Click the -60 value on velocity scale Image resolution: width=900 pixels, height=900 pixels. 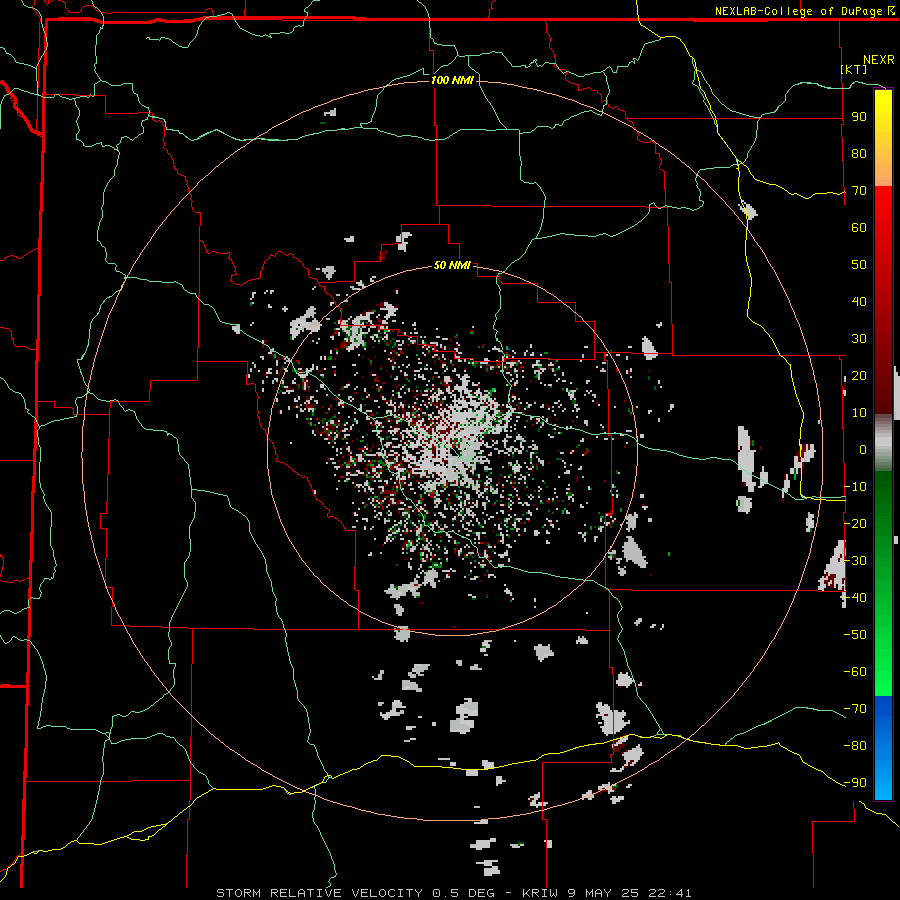(x=855, y=672)
